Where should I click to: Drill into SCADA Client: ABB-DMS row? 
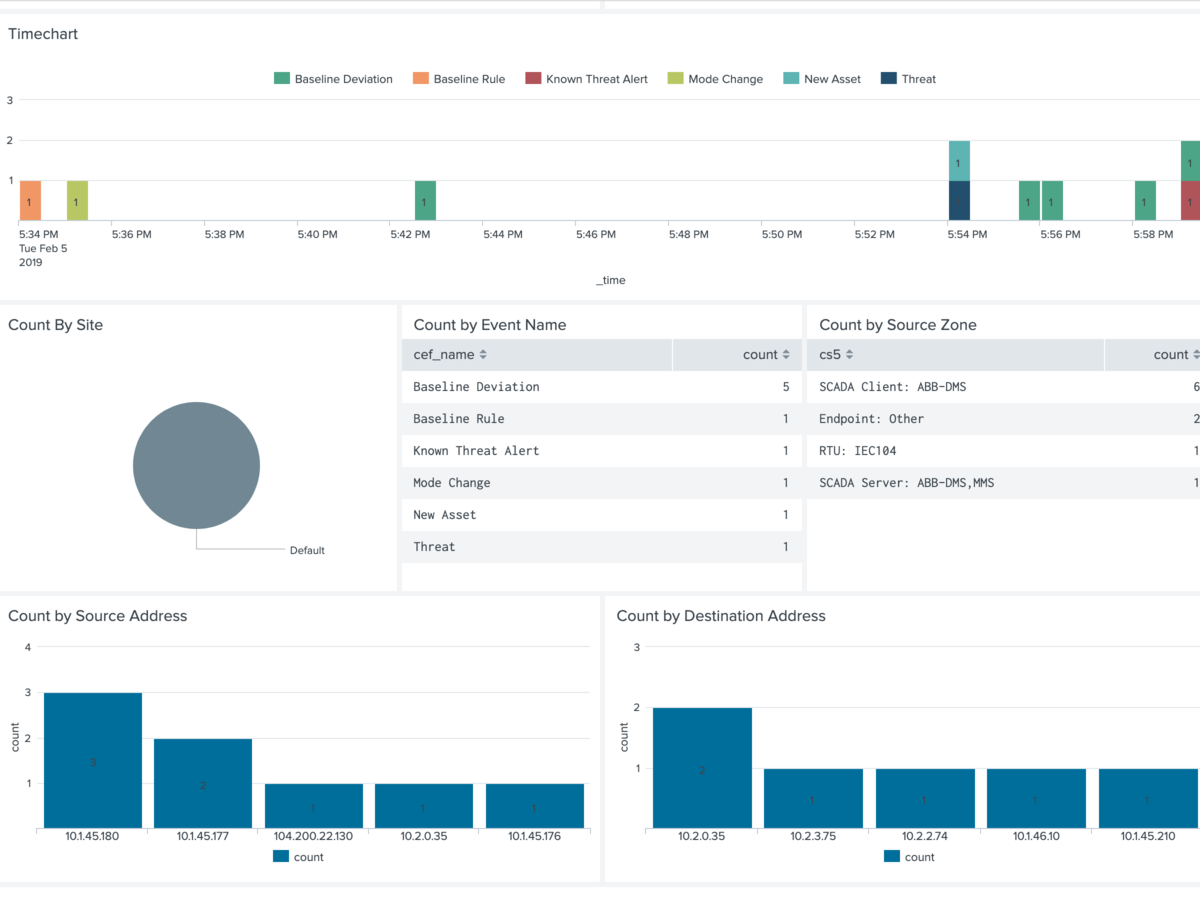pyautogui.click(x=892, y=387)
